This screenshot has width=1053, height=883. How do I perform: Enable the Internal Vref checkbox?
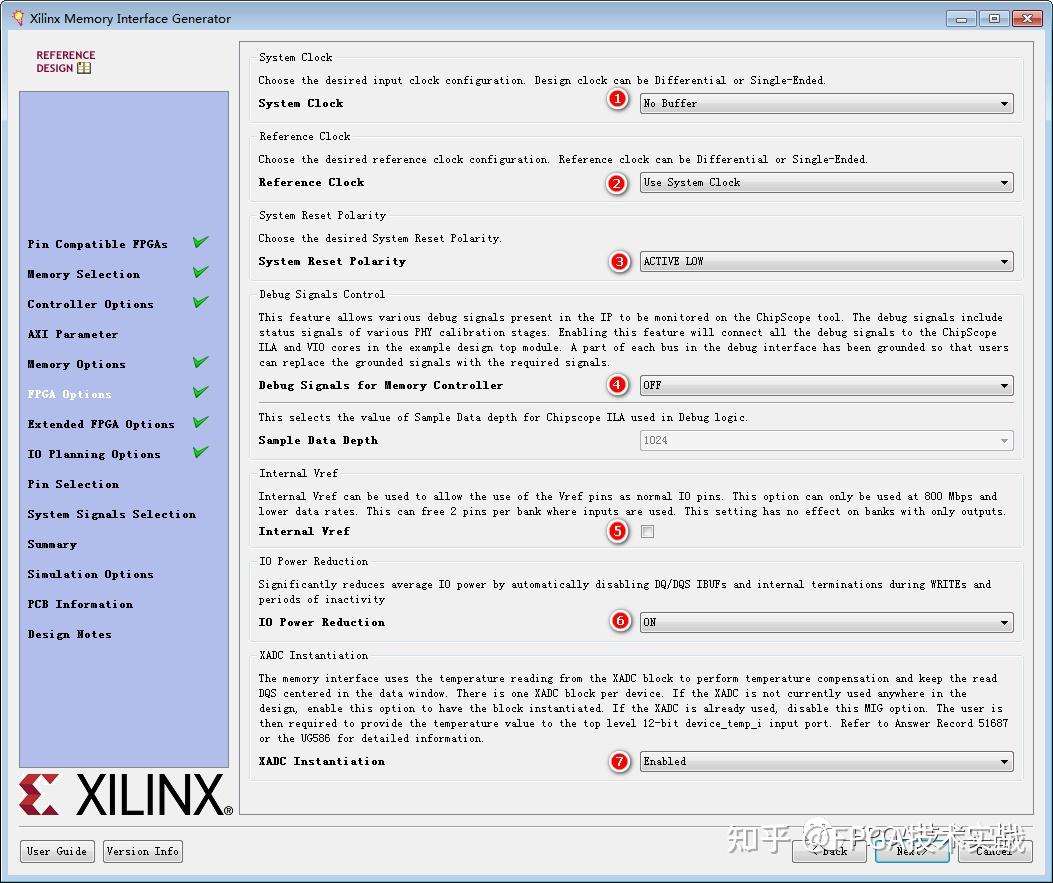pos(647,532)
